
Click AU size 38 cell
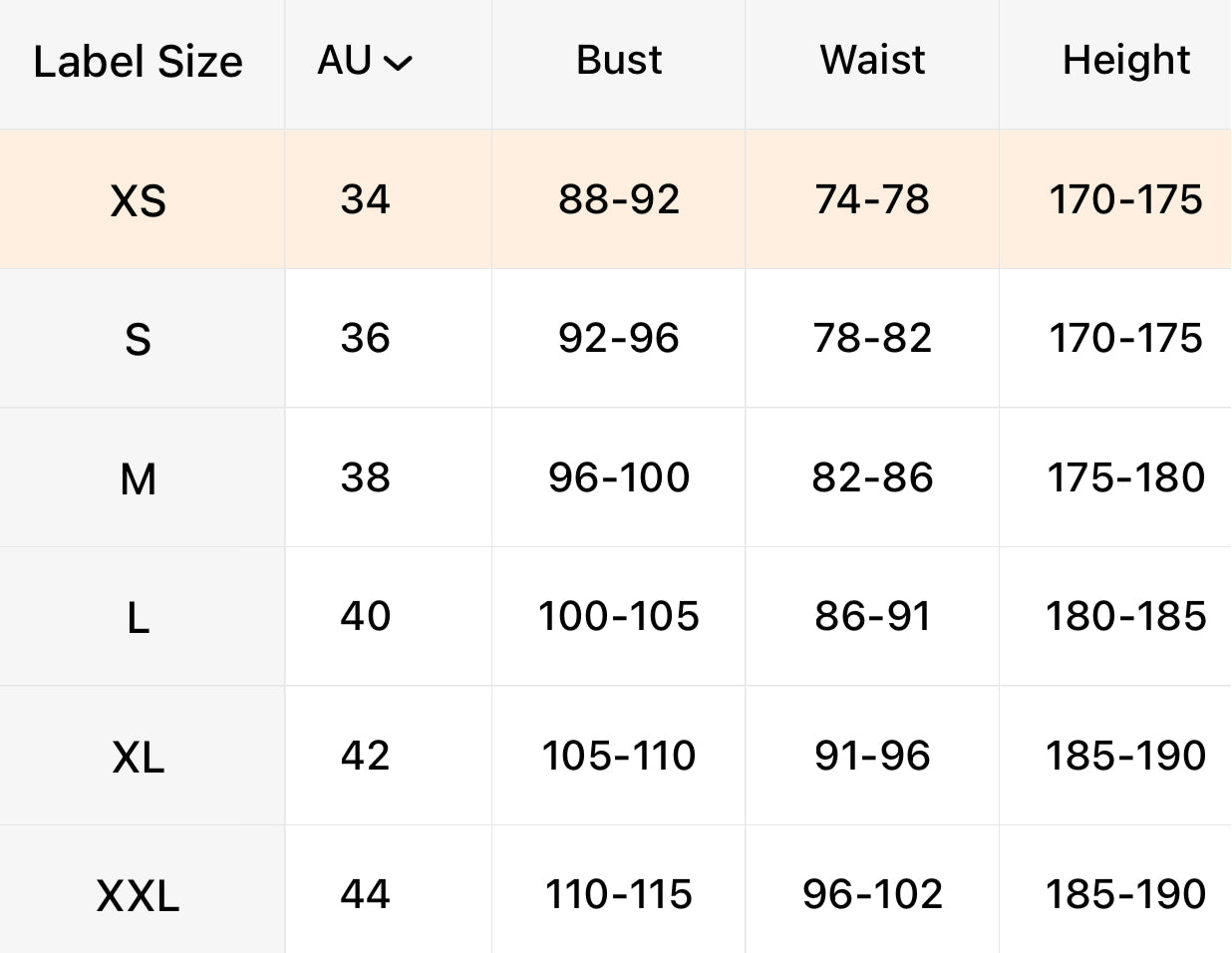(x=365, y=477)
